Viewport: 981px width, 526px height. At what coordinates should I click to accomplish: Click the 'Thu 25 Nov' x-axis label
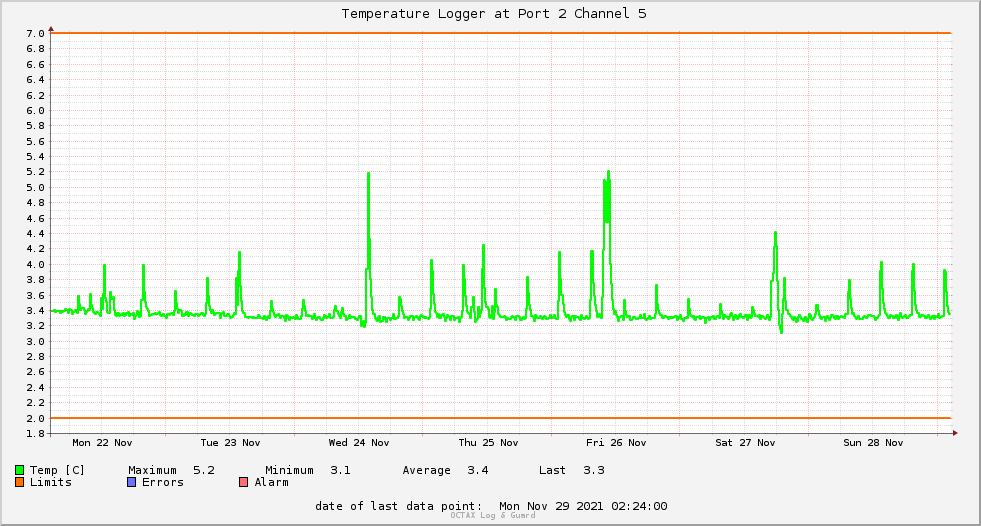(488, 443)
